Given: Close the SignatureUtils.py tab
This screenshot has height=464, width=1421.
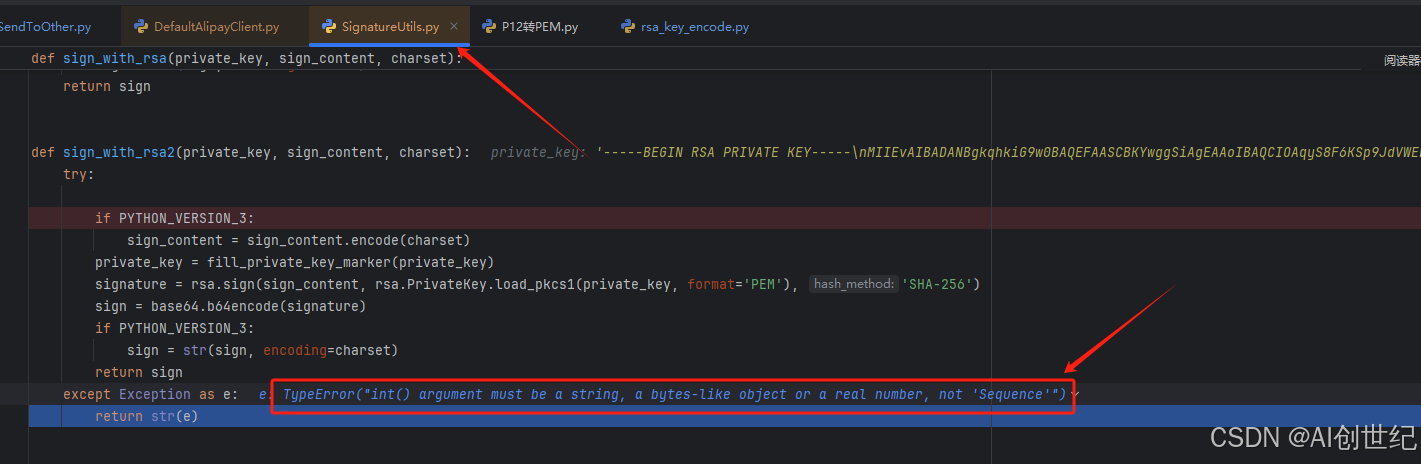Looking at the screenshot, I should point(454,27).
